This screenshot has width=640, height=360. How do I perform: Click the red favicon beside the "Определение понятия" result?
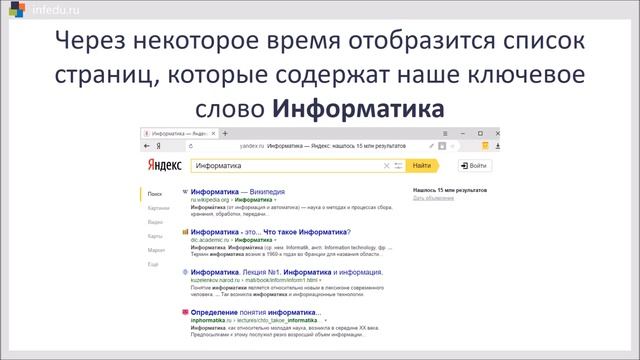click(185, 312)
